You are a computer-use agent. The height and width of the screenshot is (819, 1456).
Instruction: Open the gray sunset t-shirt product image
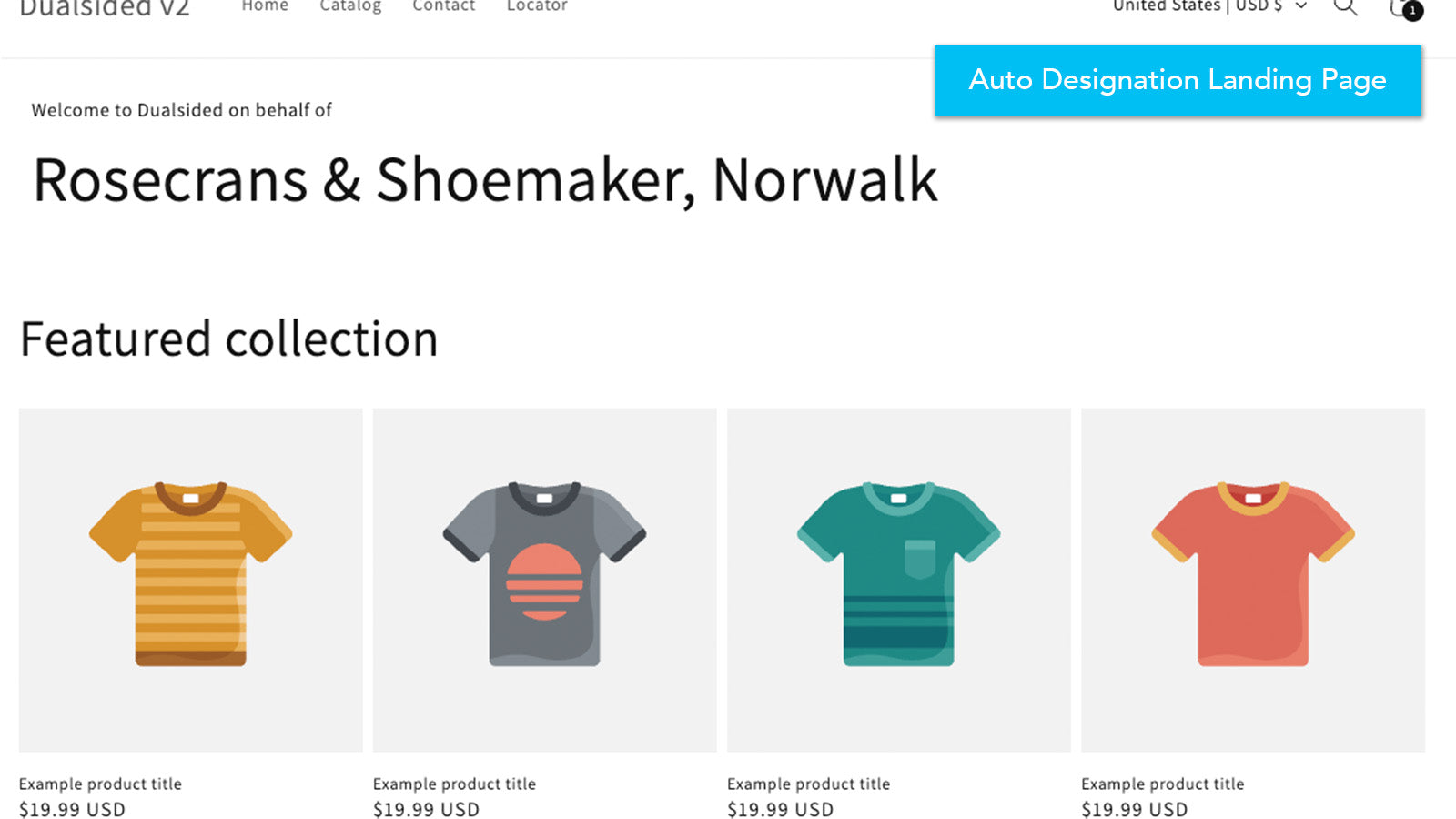pyautogui.click(x=543, y=575)
